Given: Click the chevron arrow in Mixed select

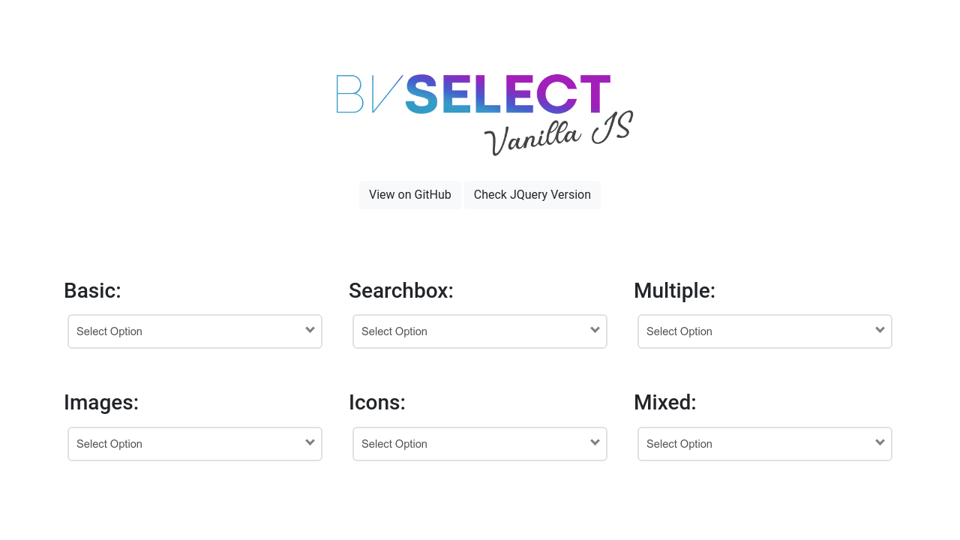Looking at the screenshot, I should click(x=880, y=442).
